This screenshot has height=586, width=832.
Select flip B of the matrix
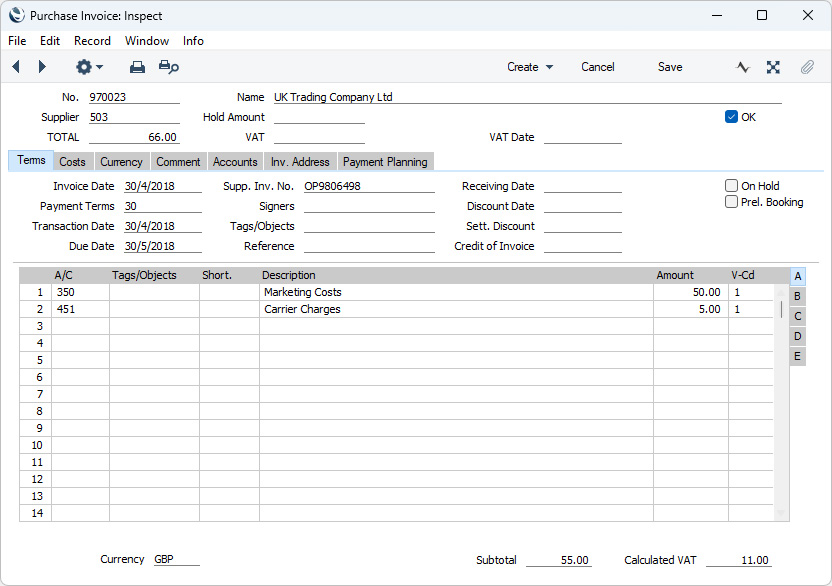point(798,296)
